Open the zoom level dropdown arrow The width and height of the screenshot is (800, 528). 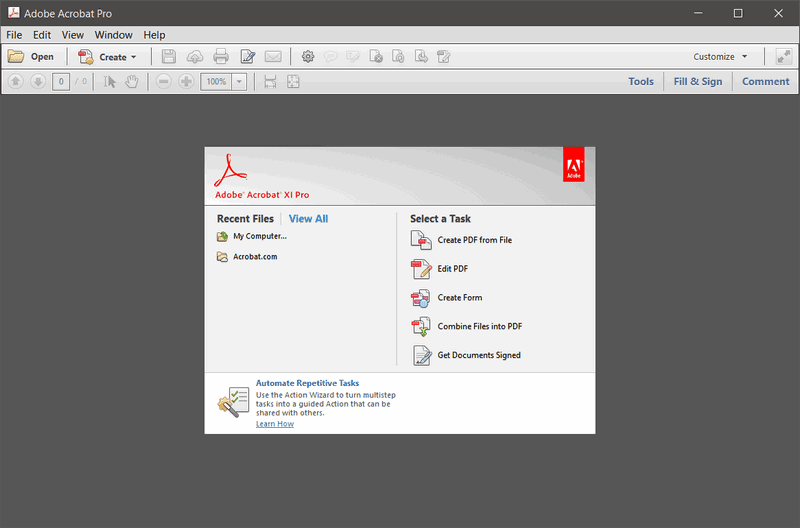(239, 82)
